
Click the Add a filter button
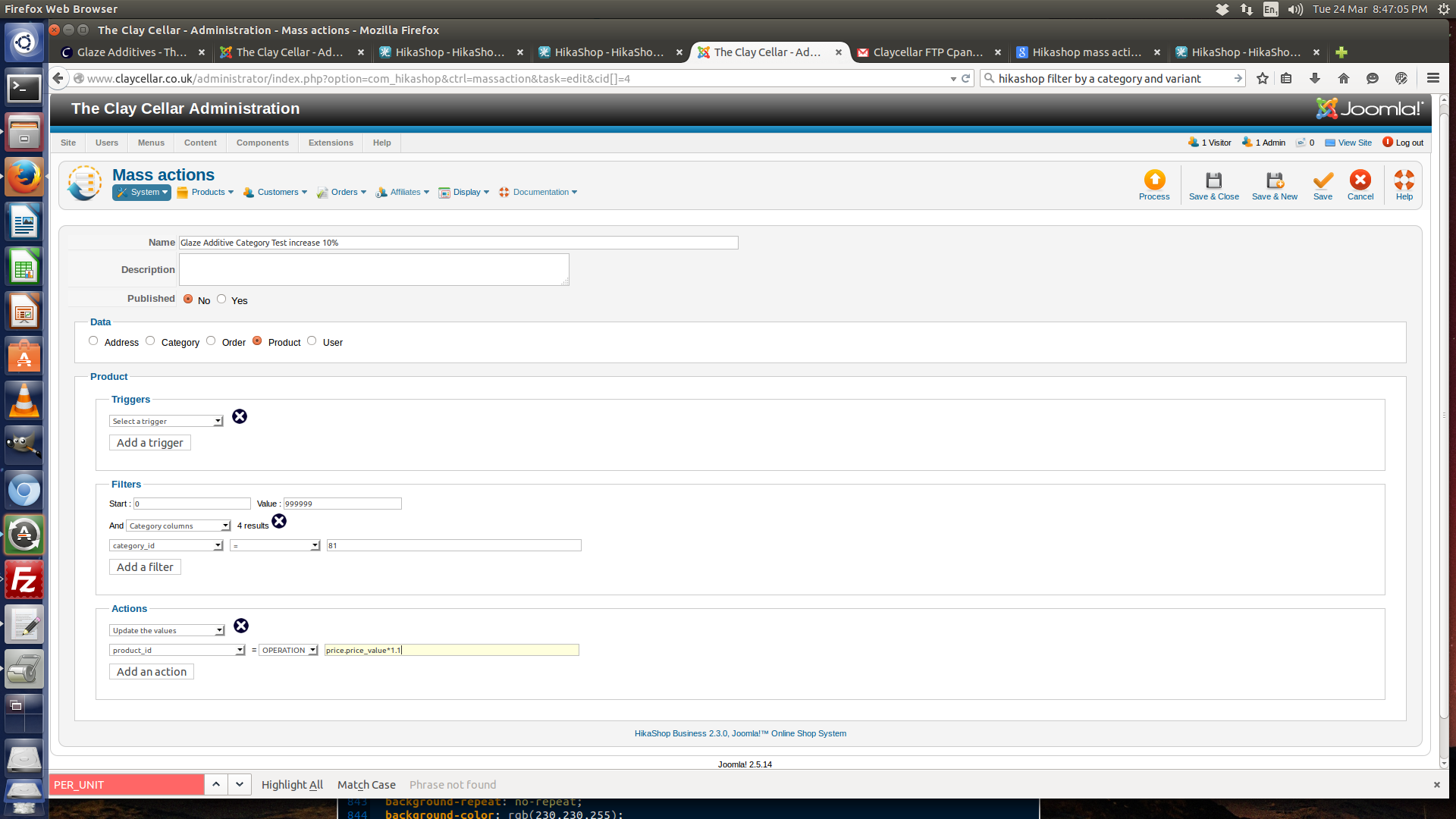tap(145, 566)
